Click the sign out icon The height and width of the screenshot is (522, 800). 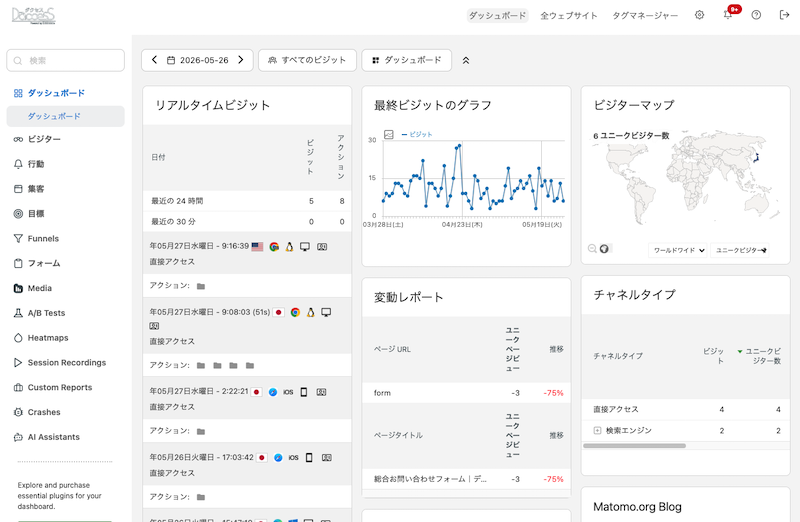(785, 15)
